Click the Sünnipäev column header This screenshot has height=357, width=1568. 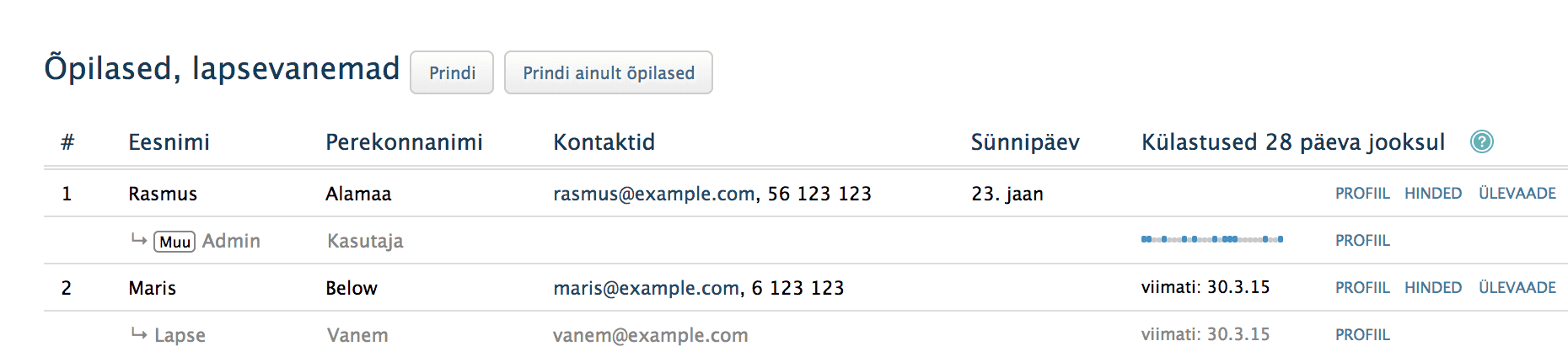tap(1024, 142)
